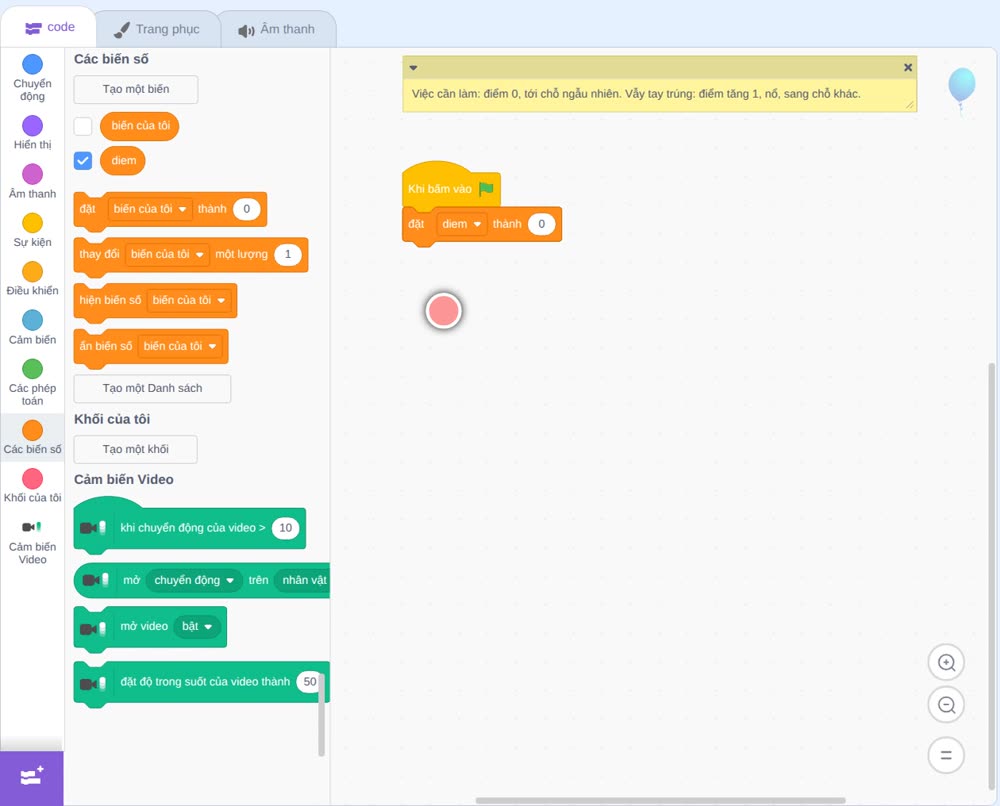Select the Cảm biến category circle

click(x=33, y=320)
